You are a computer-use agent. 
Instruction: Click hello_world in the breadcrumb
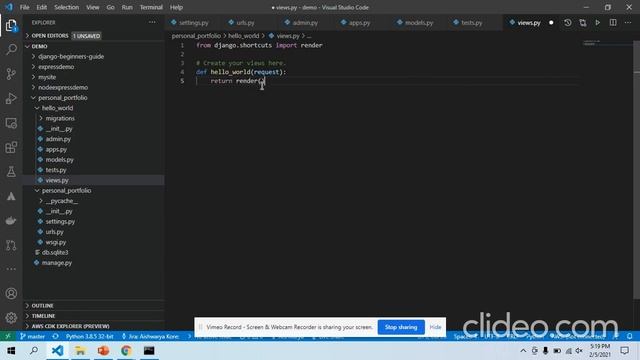click(x=243, y=36)
